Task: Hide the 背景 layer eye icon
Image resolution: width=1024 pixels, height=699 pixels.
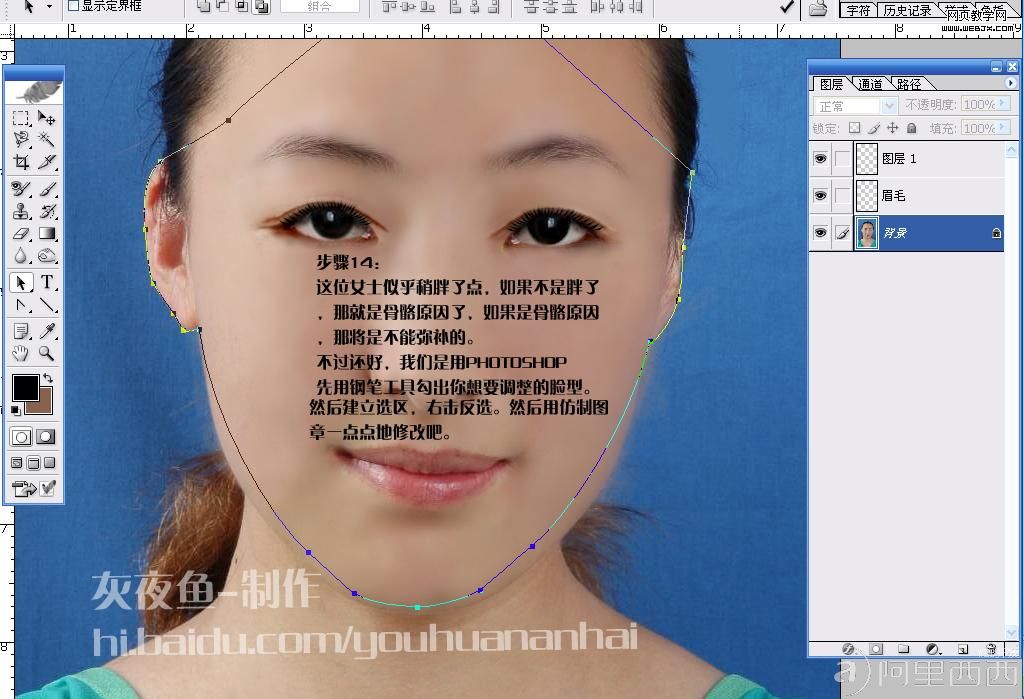Action: coord(820,233)
